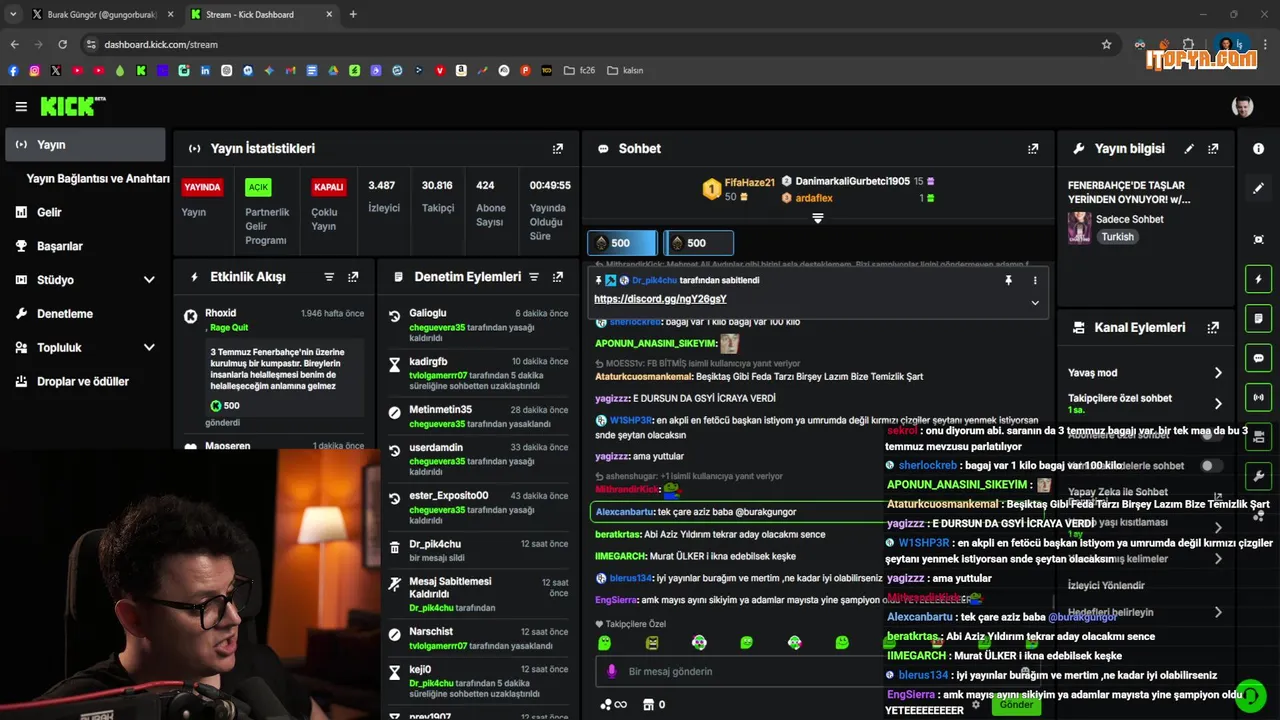Click Rhoxid in Etkinlik Akışı
1280x720 pixels.
pos(221,314)
